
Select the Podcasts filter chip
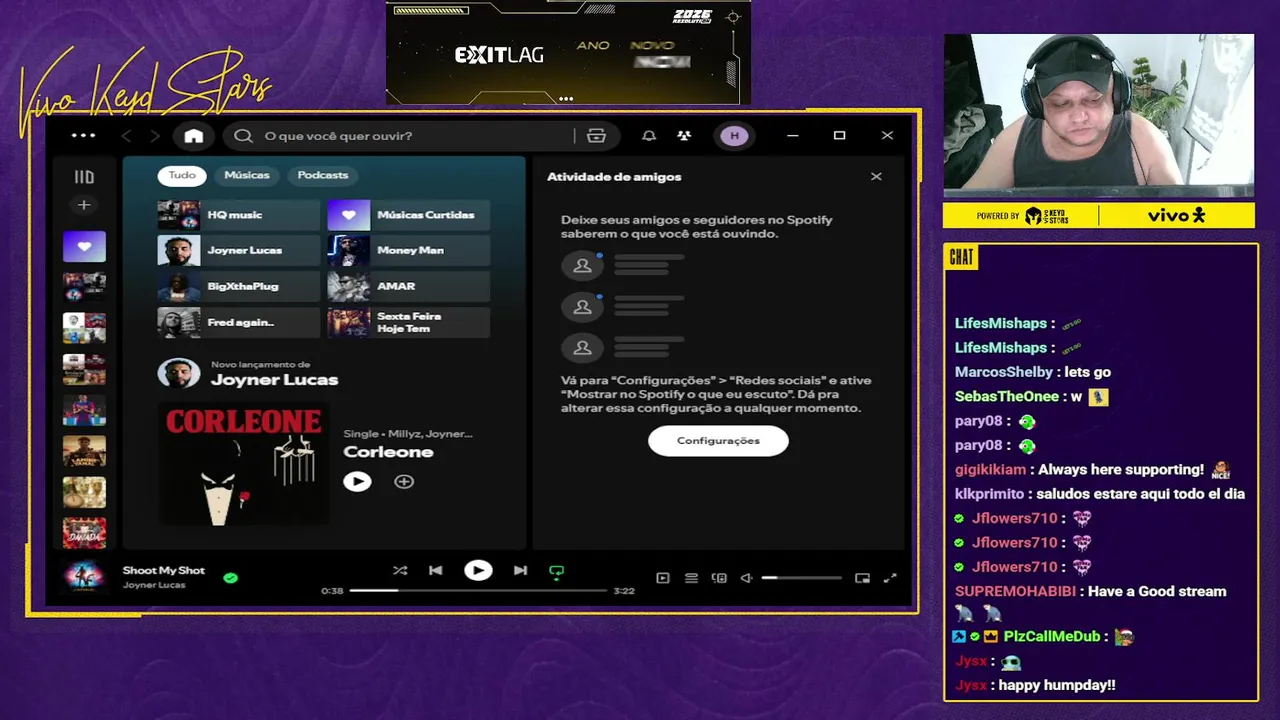pos(323,175)
